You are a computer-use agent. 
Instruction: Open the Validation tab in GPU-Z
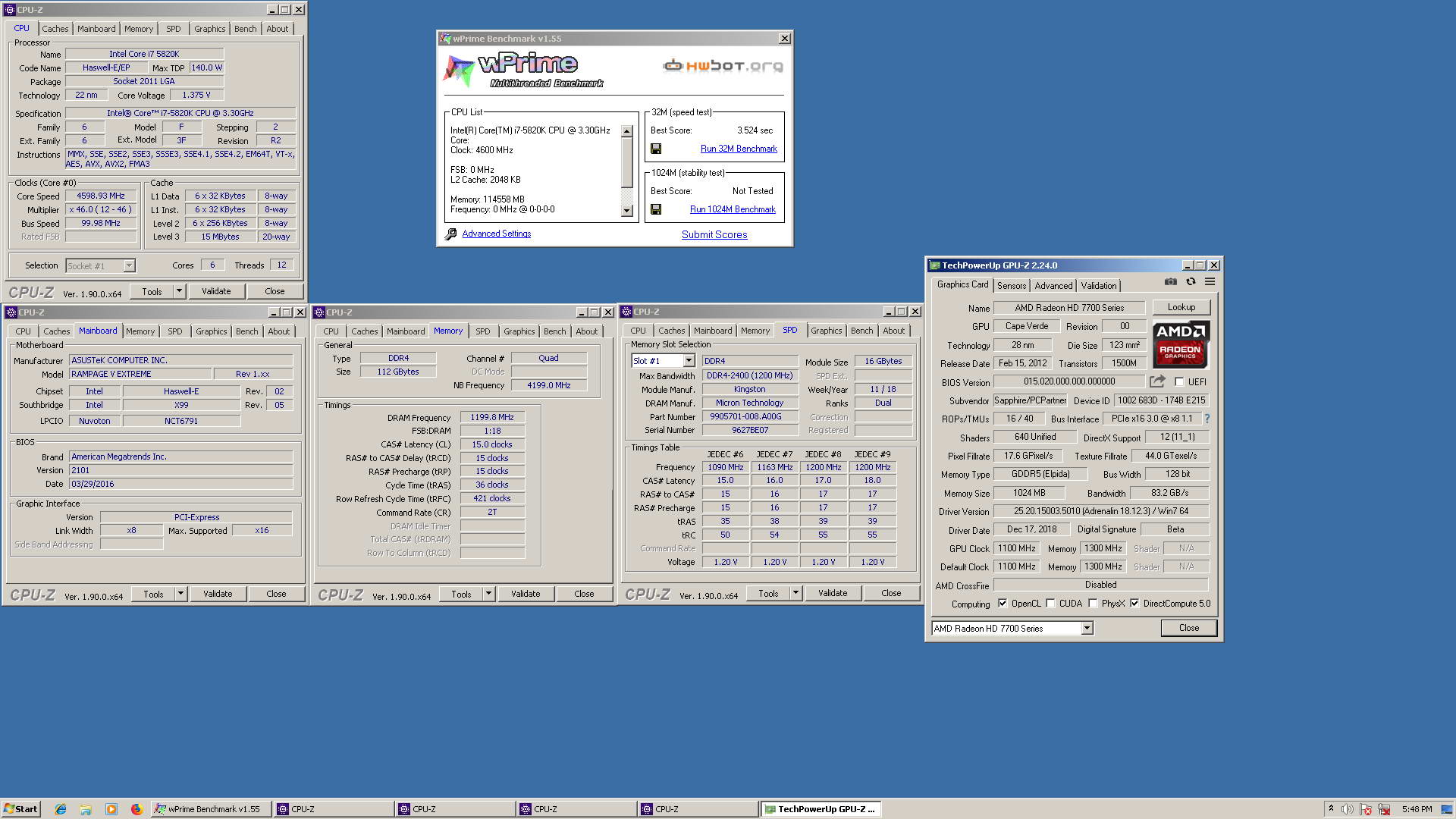tap(1098, 286)
